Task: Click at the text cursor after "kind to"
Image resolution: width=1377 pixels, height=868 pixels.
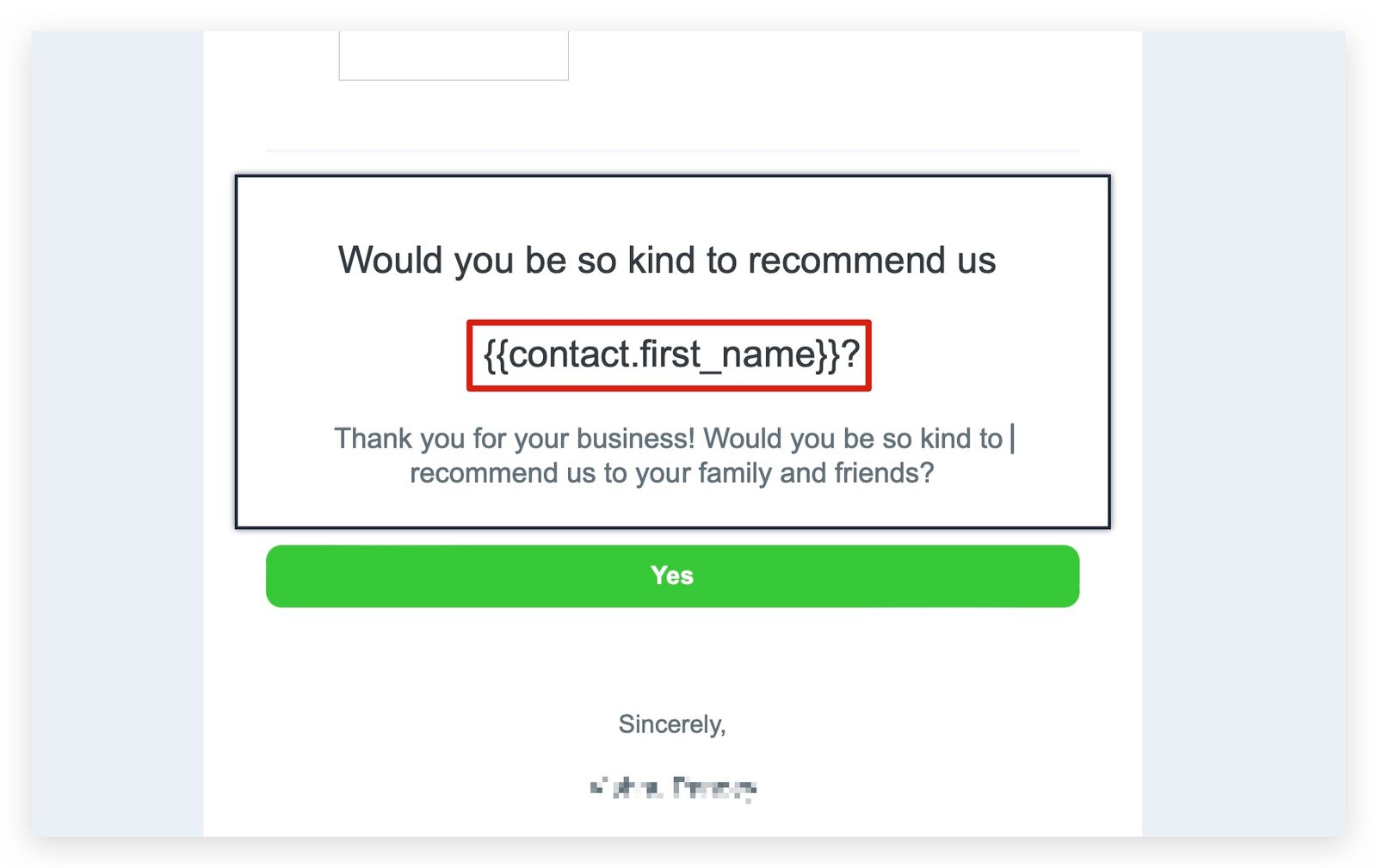Action: (1012, 439)
